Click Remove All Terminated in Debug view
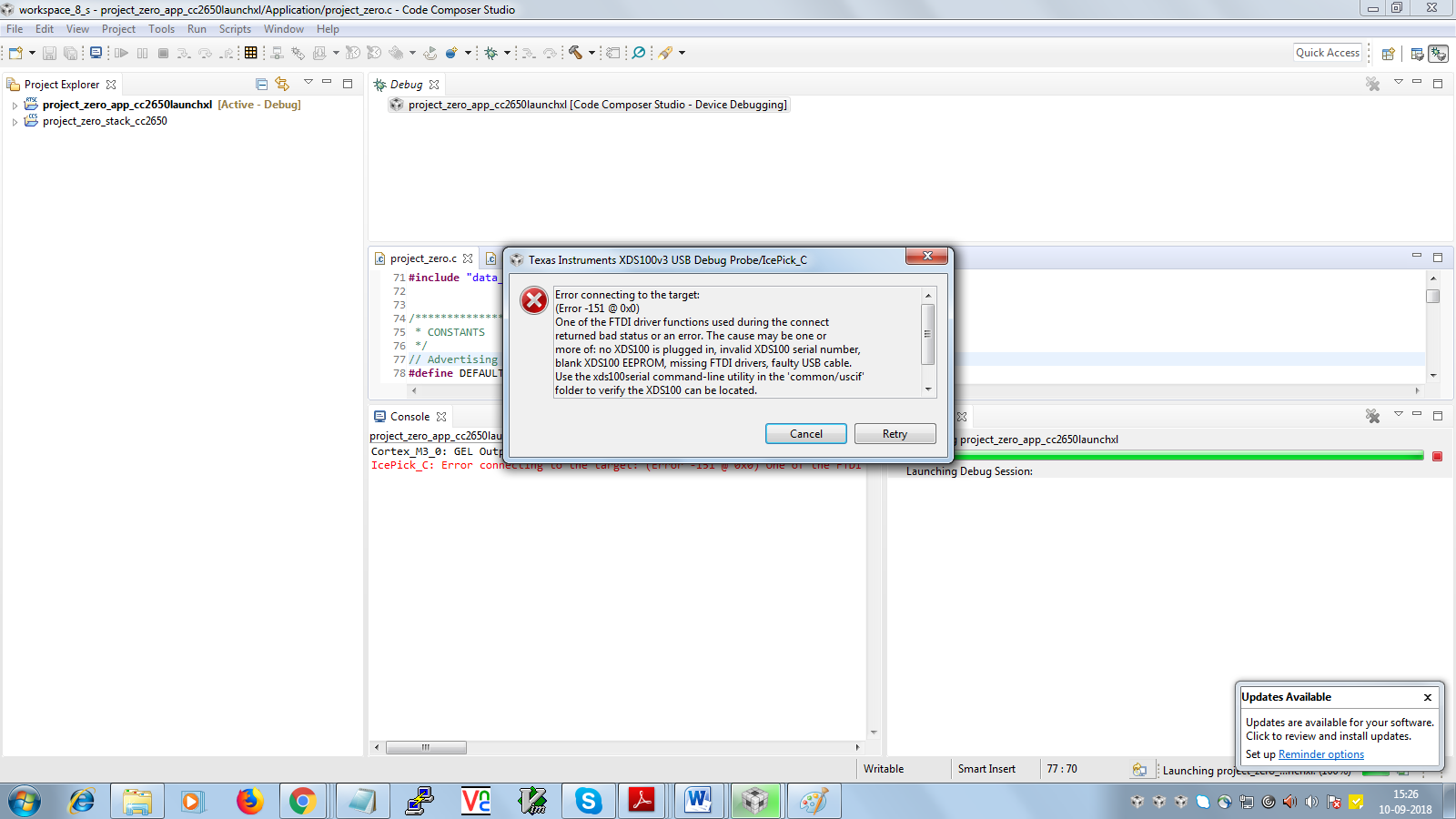This screenshot has height=819, width=1456. pos(1373,85)
